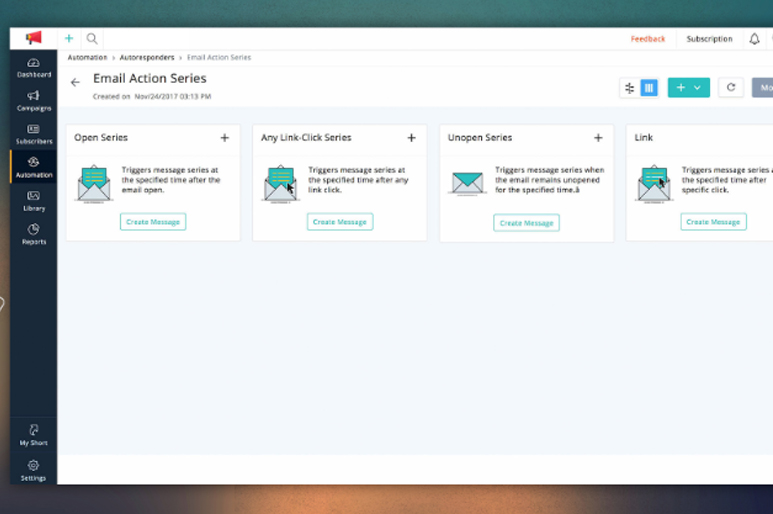Open the Subscription menu item

point(709,39)
